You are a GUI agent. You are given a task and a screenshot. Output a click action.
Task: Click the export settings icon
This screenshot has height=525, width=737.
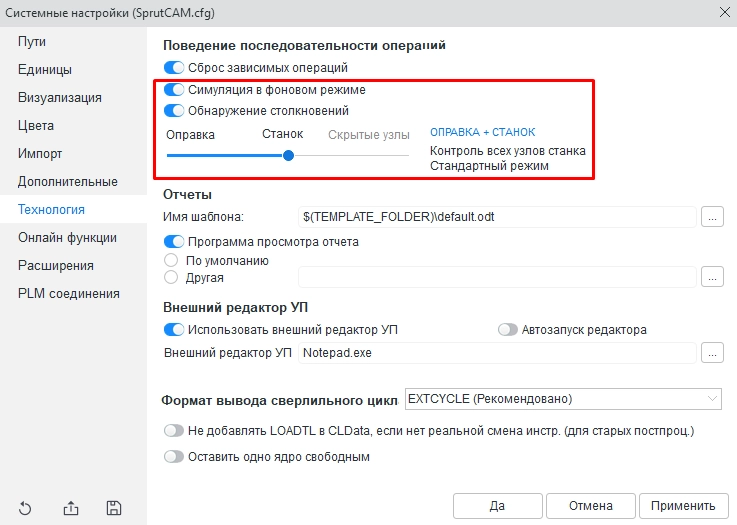pyautogui.click(x=70, y=508)
